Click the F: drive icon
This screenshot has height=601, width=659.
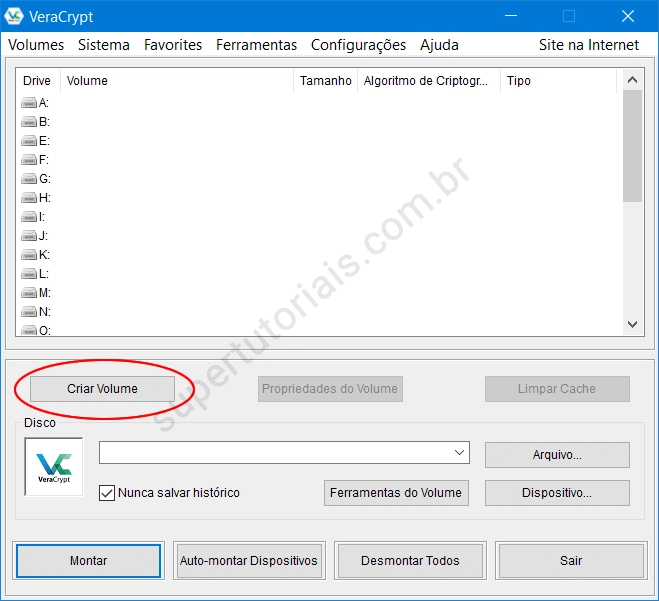point(29,160)
